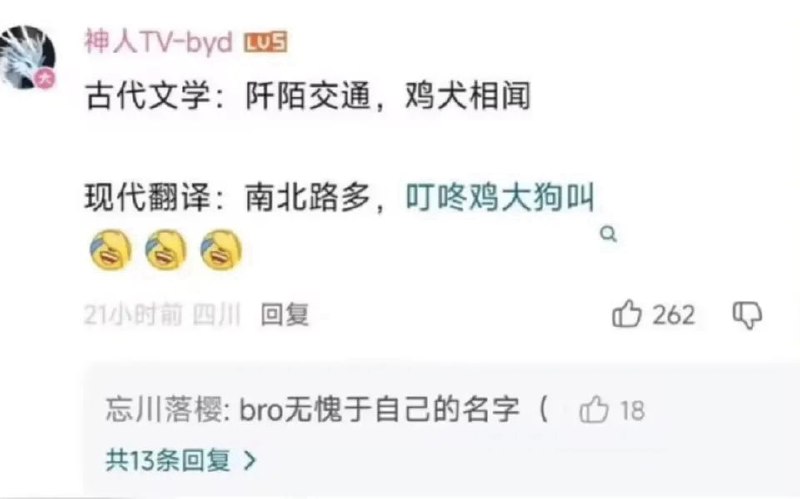Click the LV5 level badge
The width and height of the screenshot is (800, 499).
click(x=266, y=42)
